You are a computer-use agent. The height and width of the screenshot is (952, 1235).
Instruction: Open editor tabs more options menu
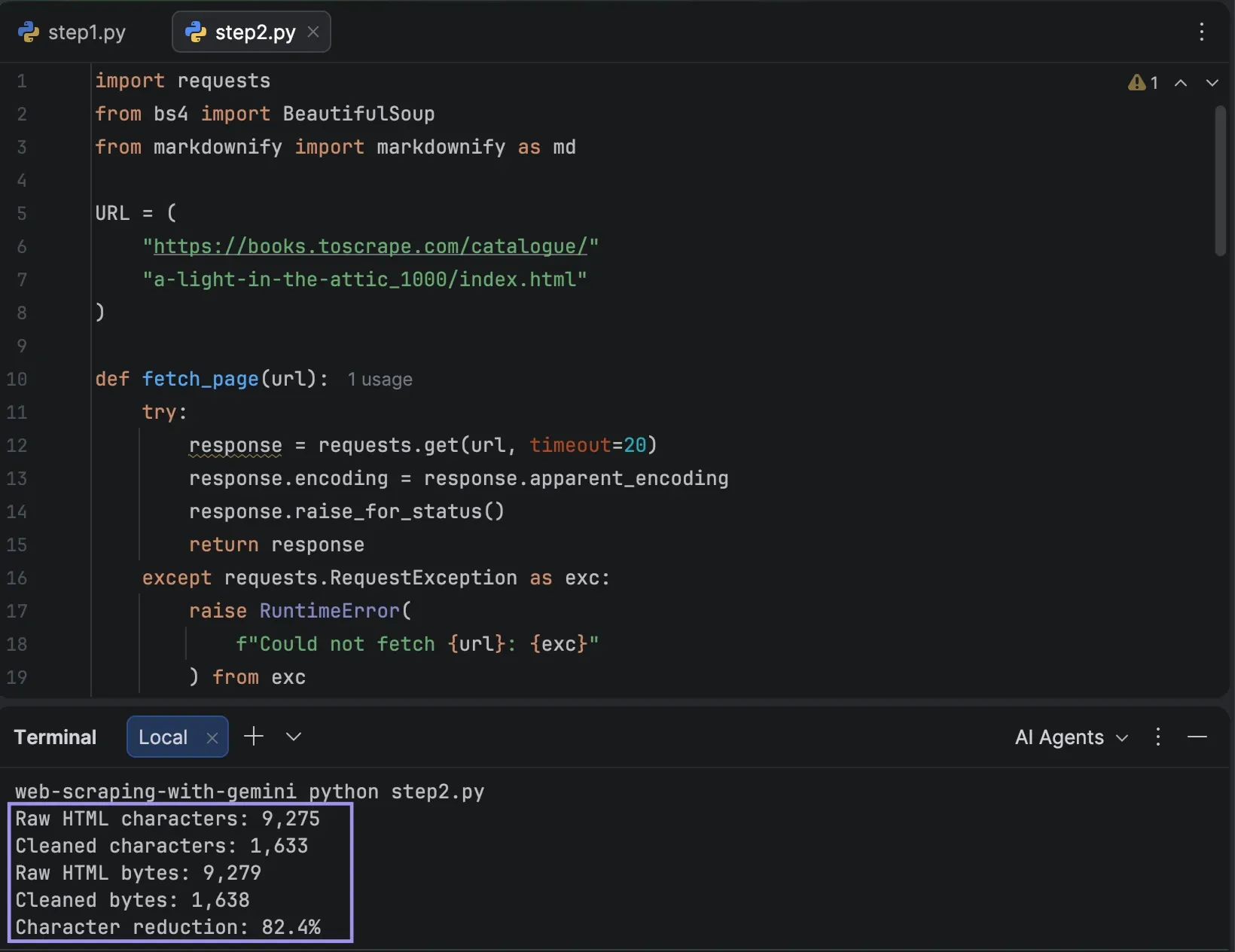tap(1202, 32)
